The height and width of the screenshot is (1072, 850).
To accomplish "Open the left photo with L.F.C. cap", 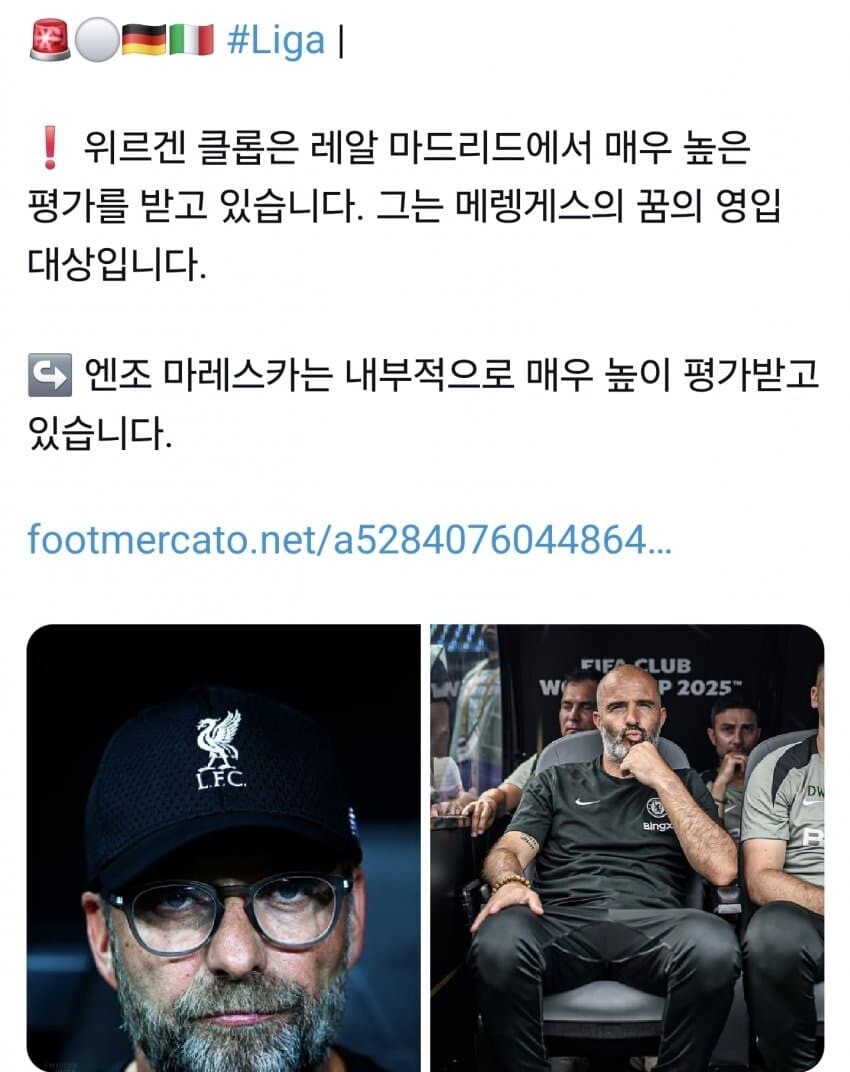I will pos(224,848).
